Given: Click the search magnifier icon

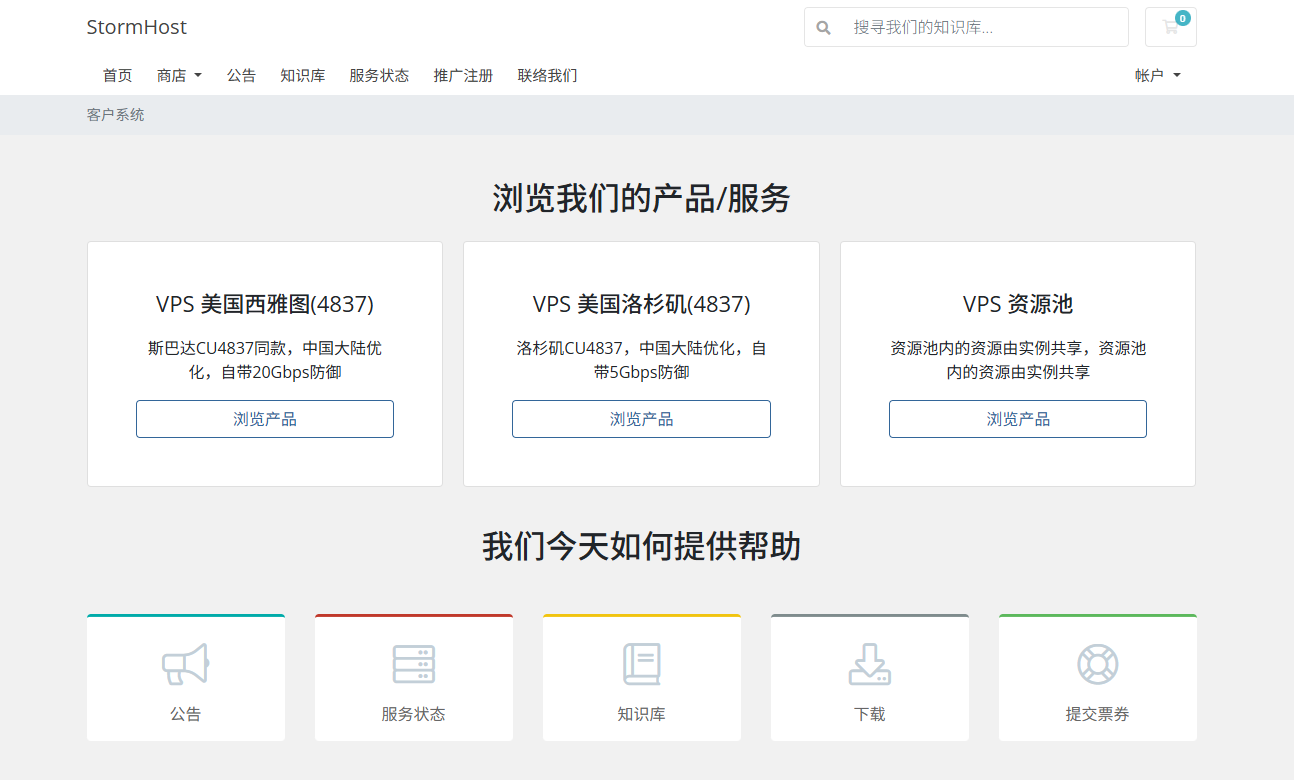Looking at the screenshot, I should coord(824,28).
